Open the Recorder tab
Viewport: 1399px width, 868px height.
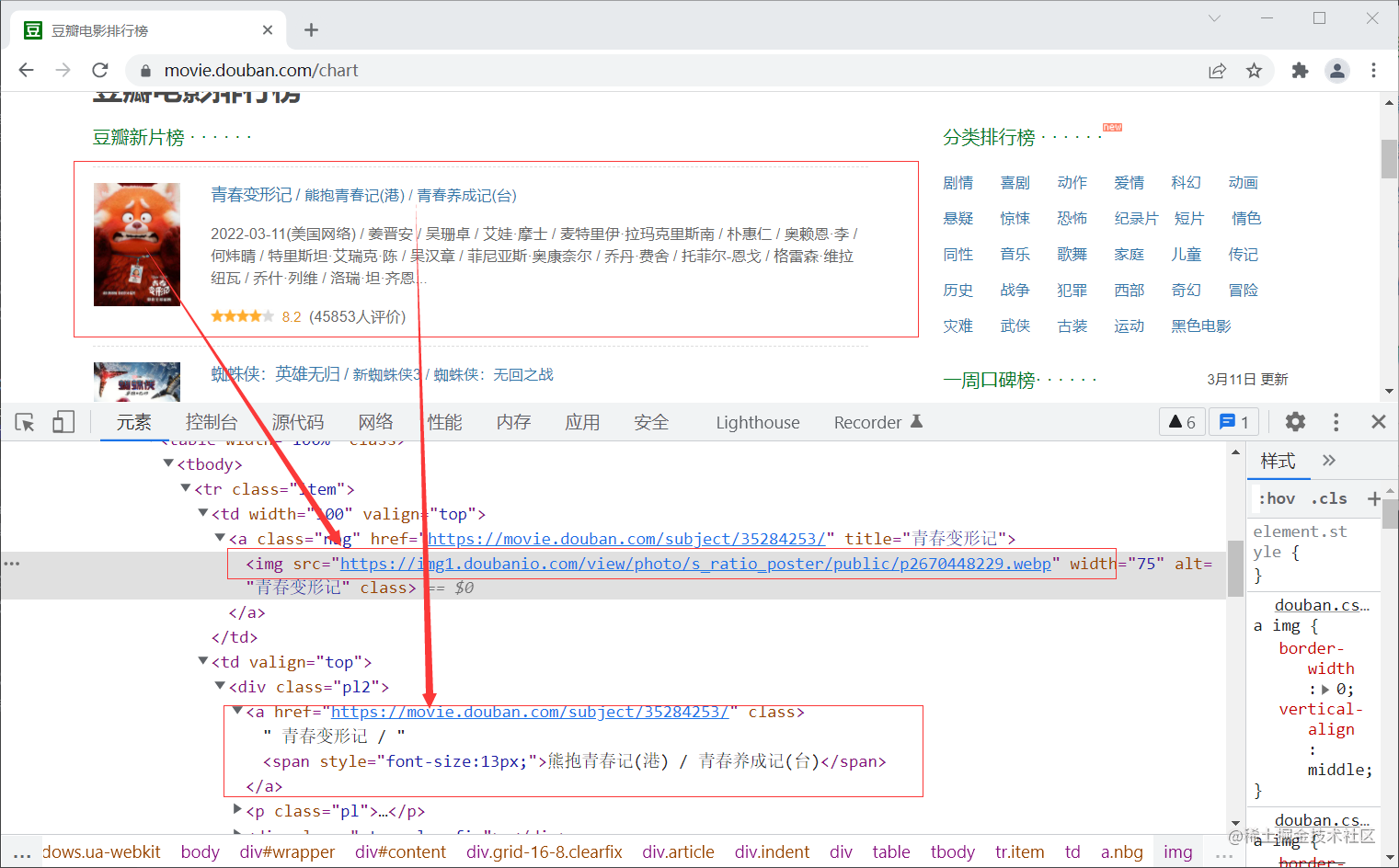tap(877, 422)
